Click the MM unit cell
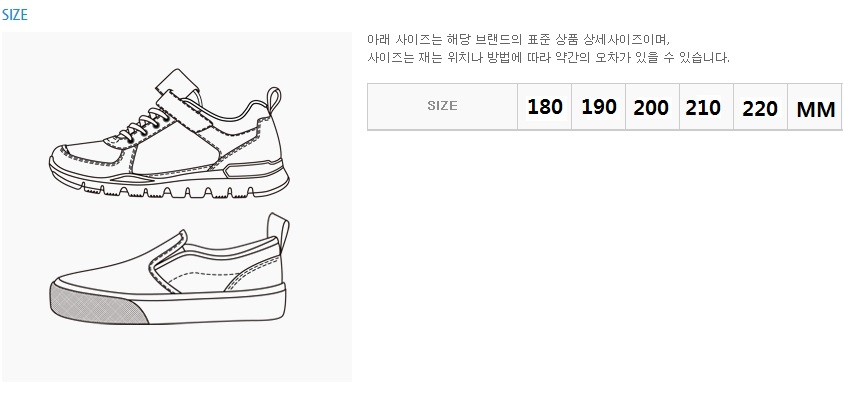Image resolution: width=843 pixels, height=400 pixels. pos(815,109)
